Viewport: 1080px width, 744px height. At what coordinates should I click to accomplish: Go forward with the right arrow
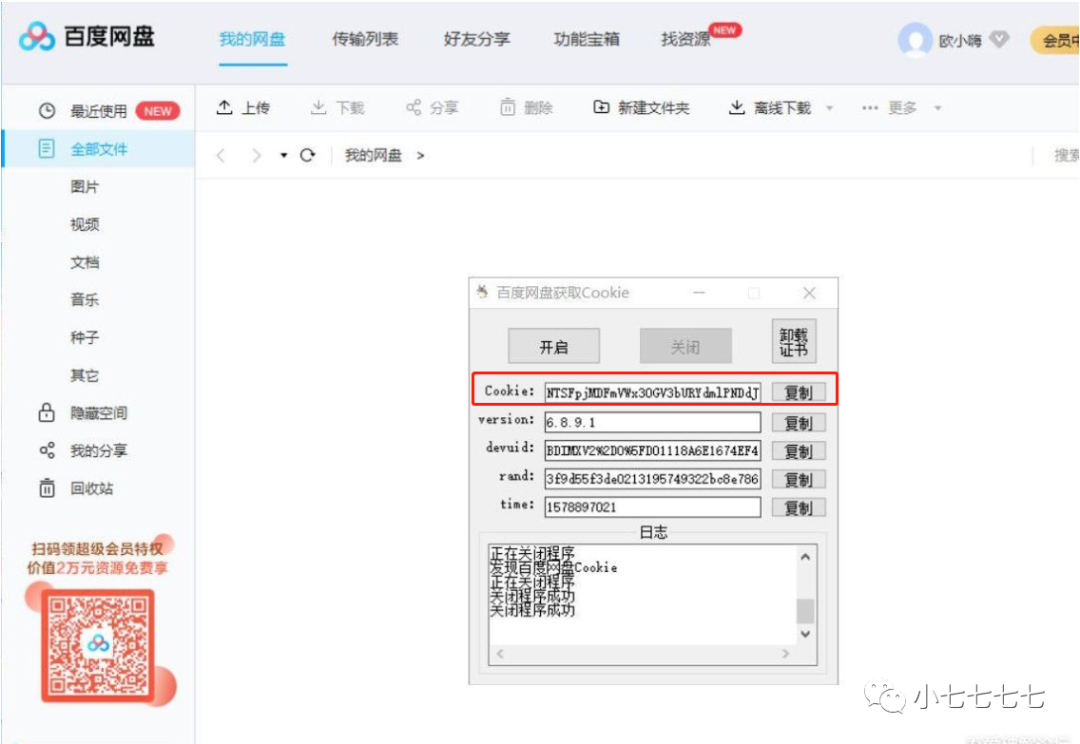tap(256, 156)
